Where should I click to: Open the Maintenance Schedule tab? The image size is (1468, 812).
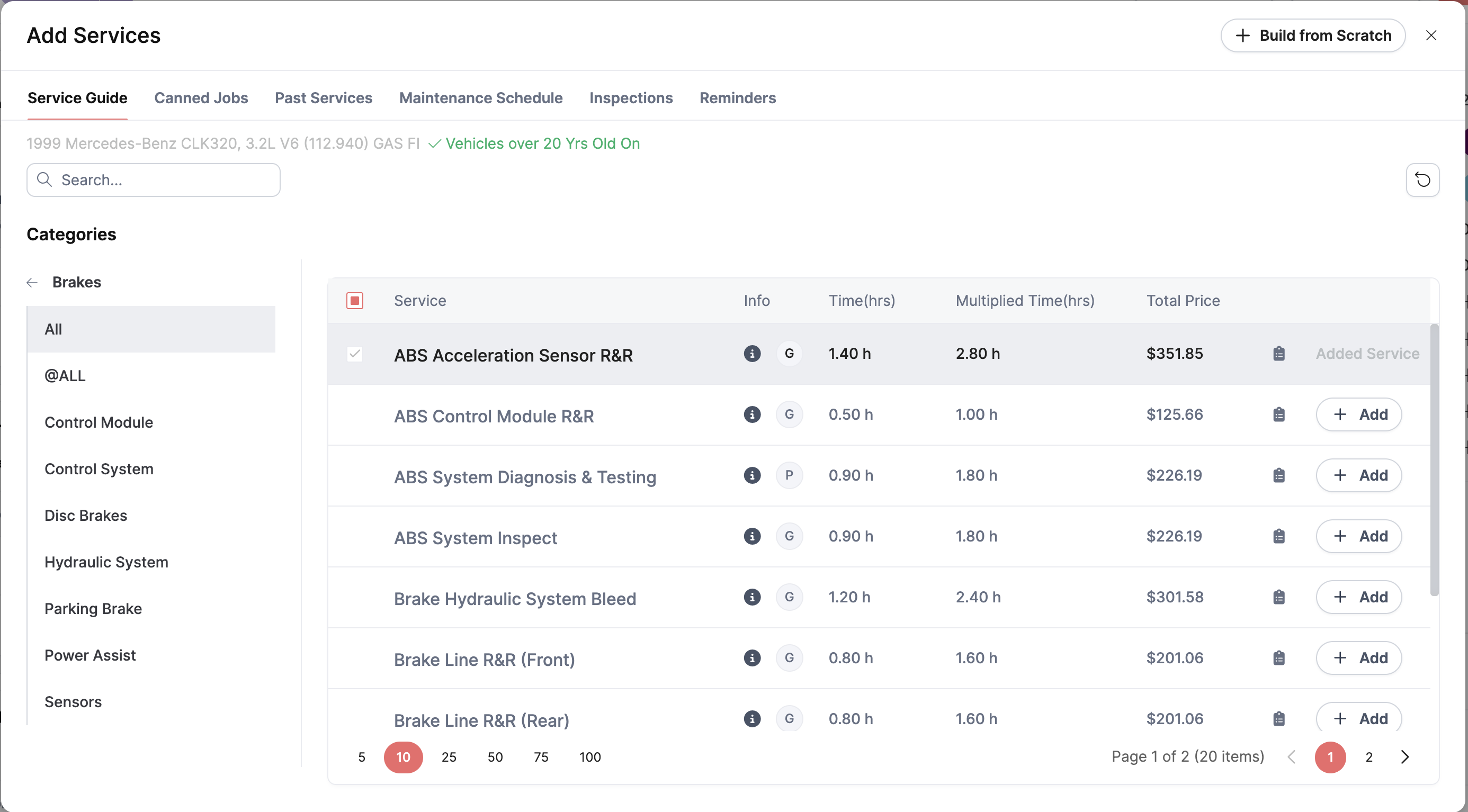(x=480, y=98)
